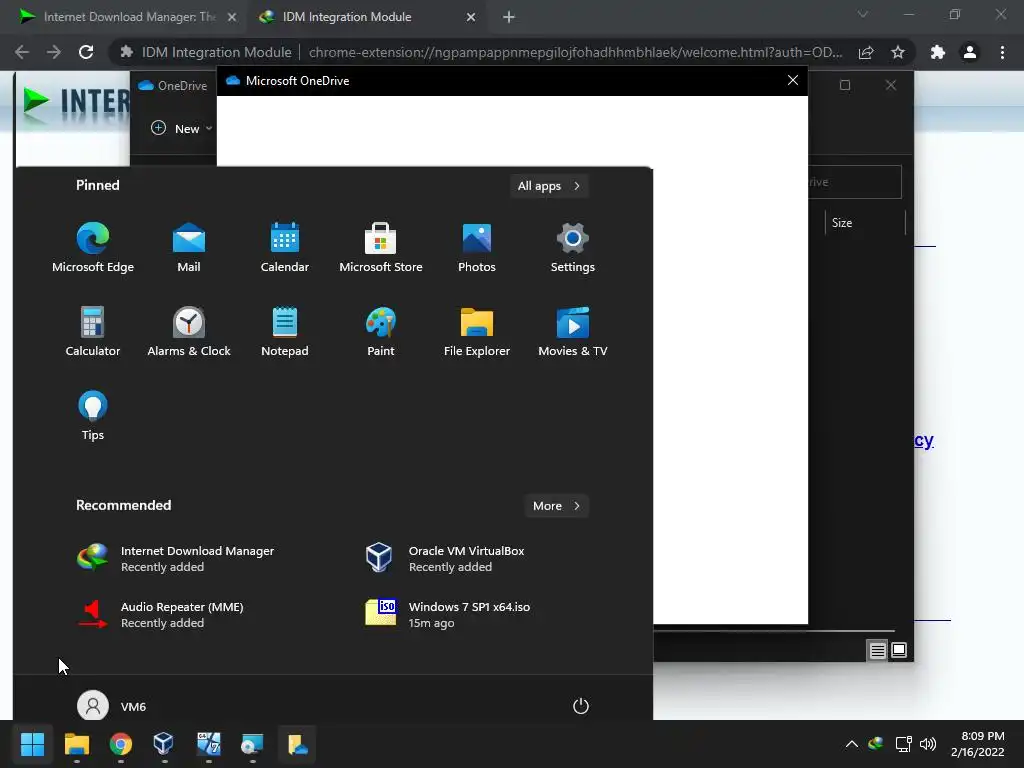1024x768 pixels.
Task: Open the Tips app
Action: [93, 416]
